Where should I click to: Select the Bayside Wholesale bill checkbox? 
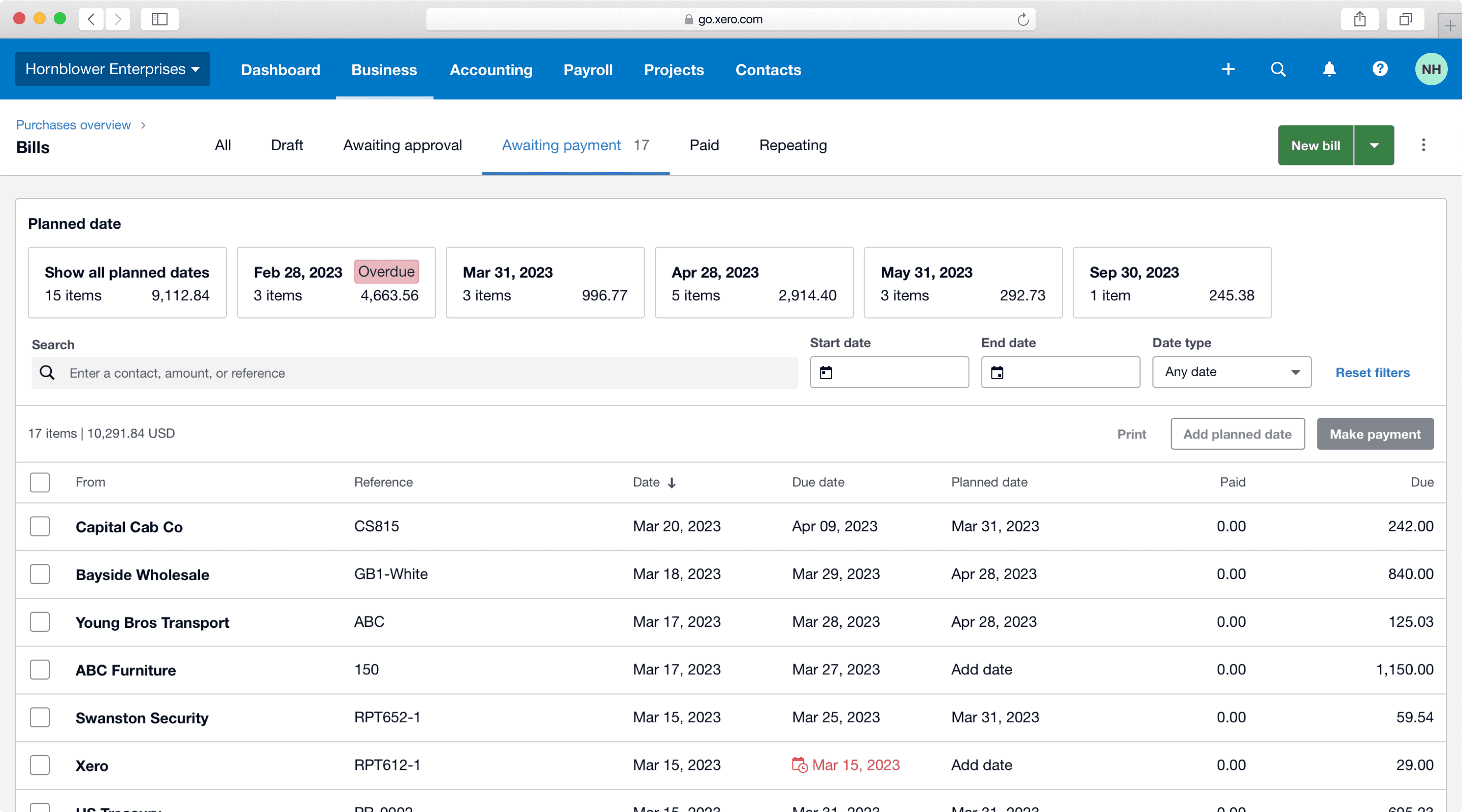(40, 573)
